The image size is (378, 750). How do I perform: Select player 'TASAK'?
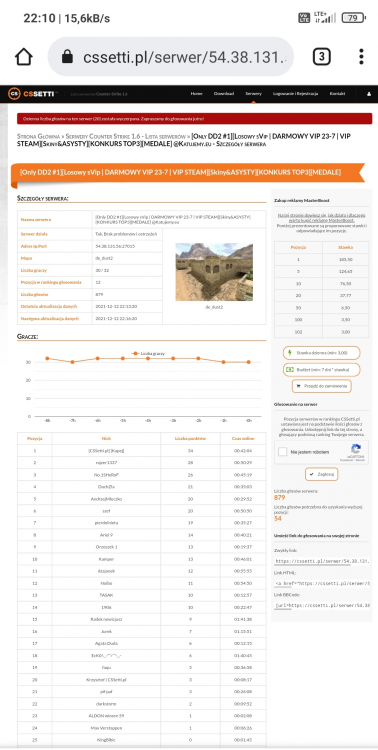click(106, 595)
